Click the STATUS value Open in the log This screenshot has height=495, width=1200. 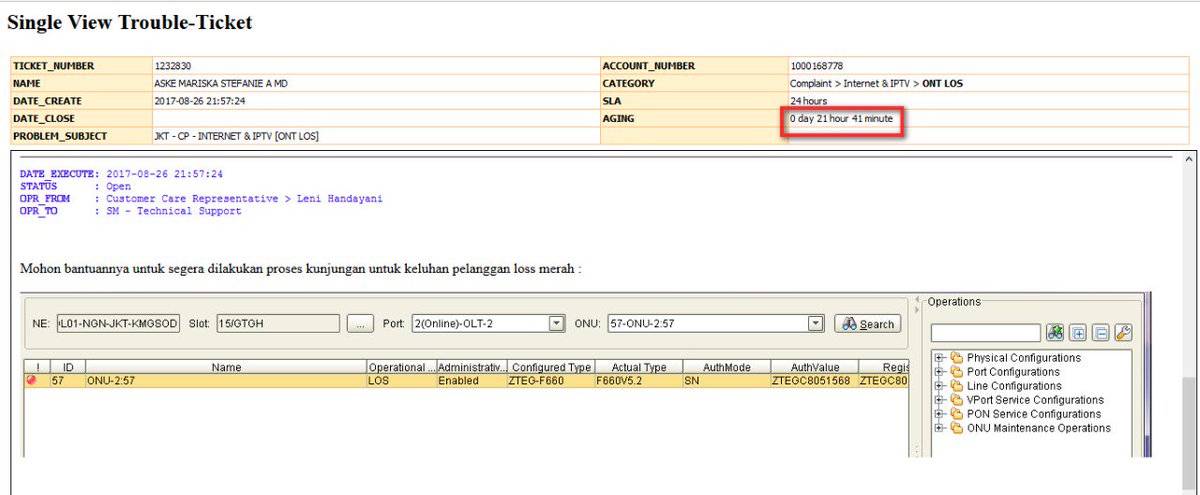click(119, 186)
